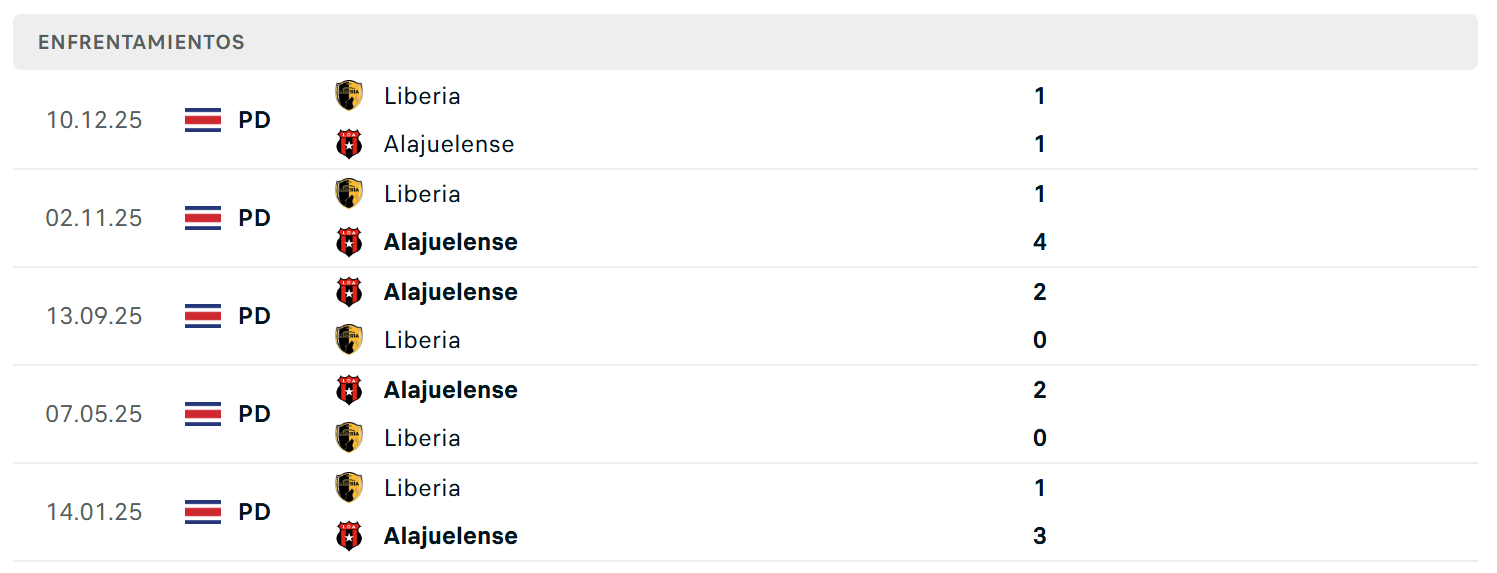Viewport: 1497px width, 573px height.
Task: Click Costa Rica flag for 10.12.25 match
Action: point(203,120)
